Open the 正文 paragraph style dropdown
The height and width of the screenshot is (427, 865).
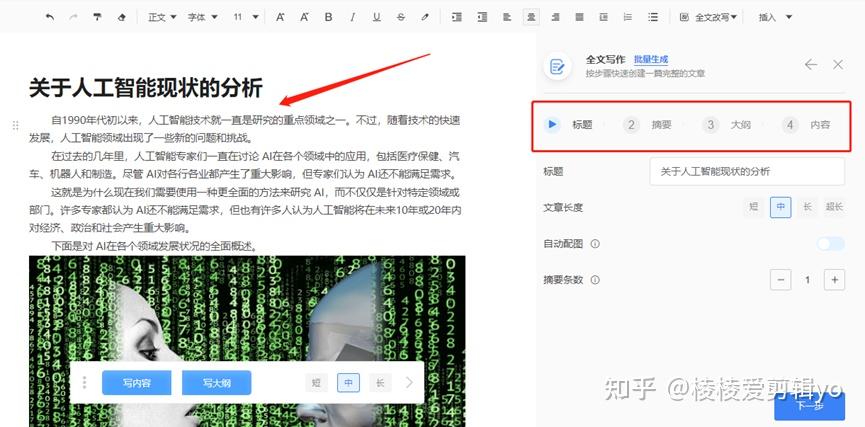click(162, 17)
